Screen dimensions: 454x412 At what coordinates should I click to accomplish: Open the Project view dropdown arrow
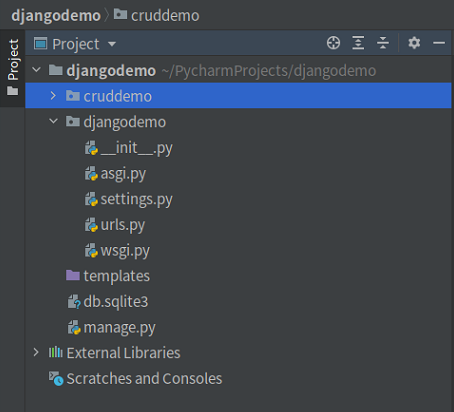coord(112,44)
